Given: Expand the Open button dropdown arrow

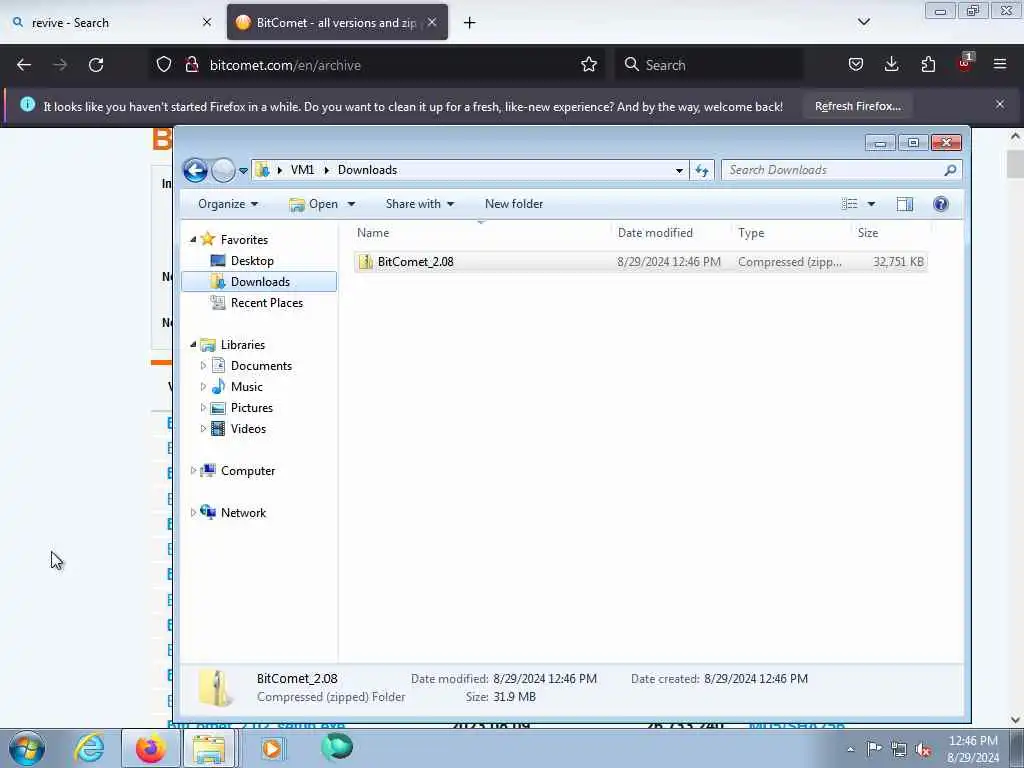Looking at the screenshot, I should pos(351,204).
